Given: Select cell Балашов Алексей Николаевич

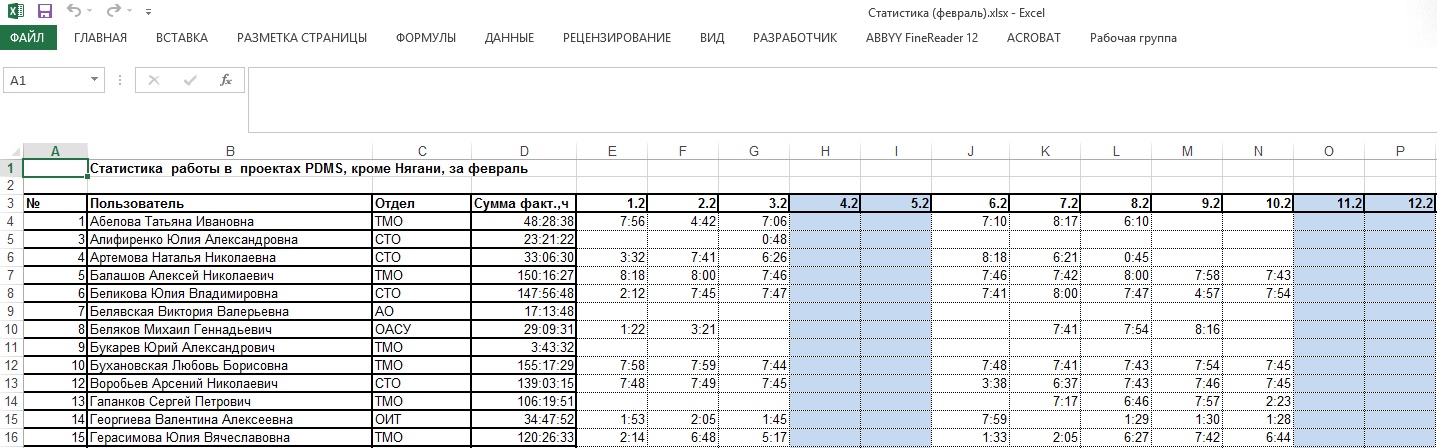Looking at the screenshot, I should [x=230, y=275].
